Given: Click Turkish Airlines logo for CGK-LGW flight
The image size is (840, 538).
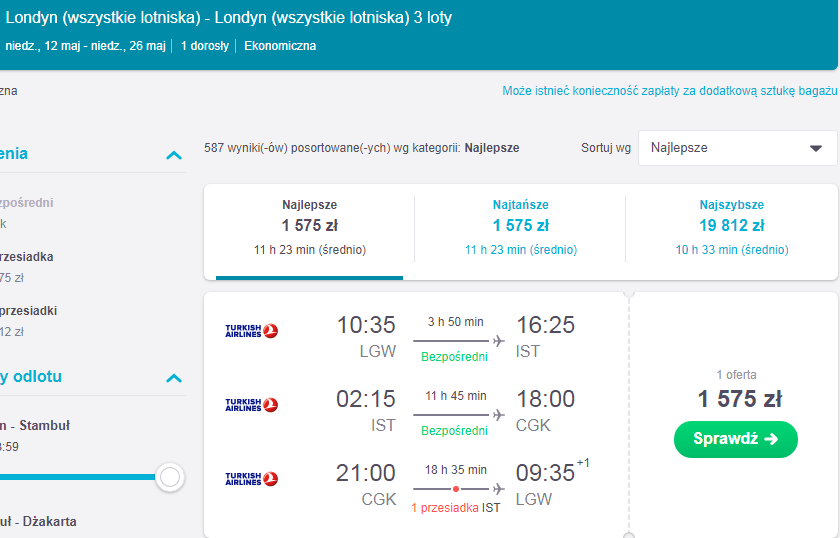Looking at the screenshot, I should tap(251, 479).
